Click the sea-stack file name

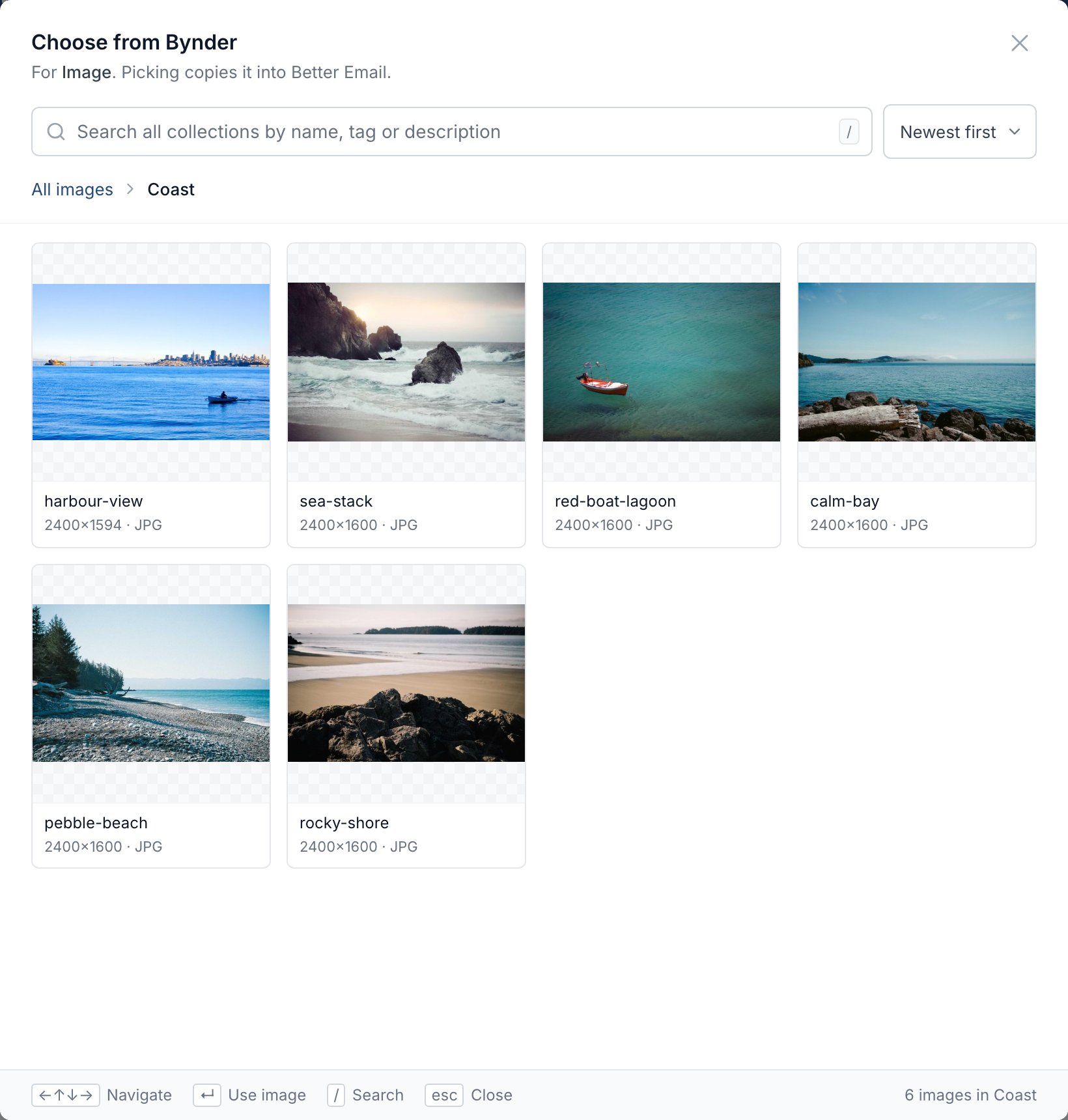336,501
